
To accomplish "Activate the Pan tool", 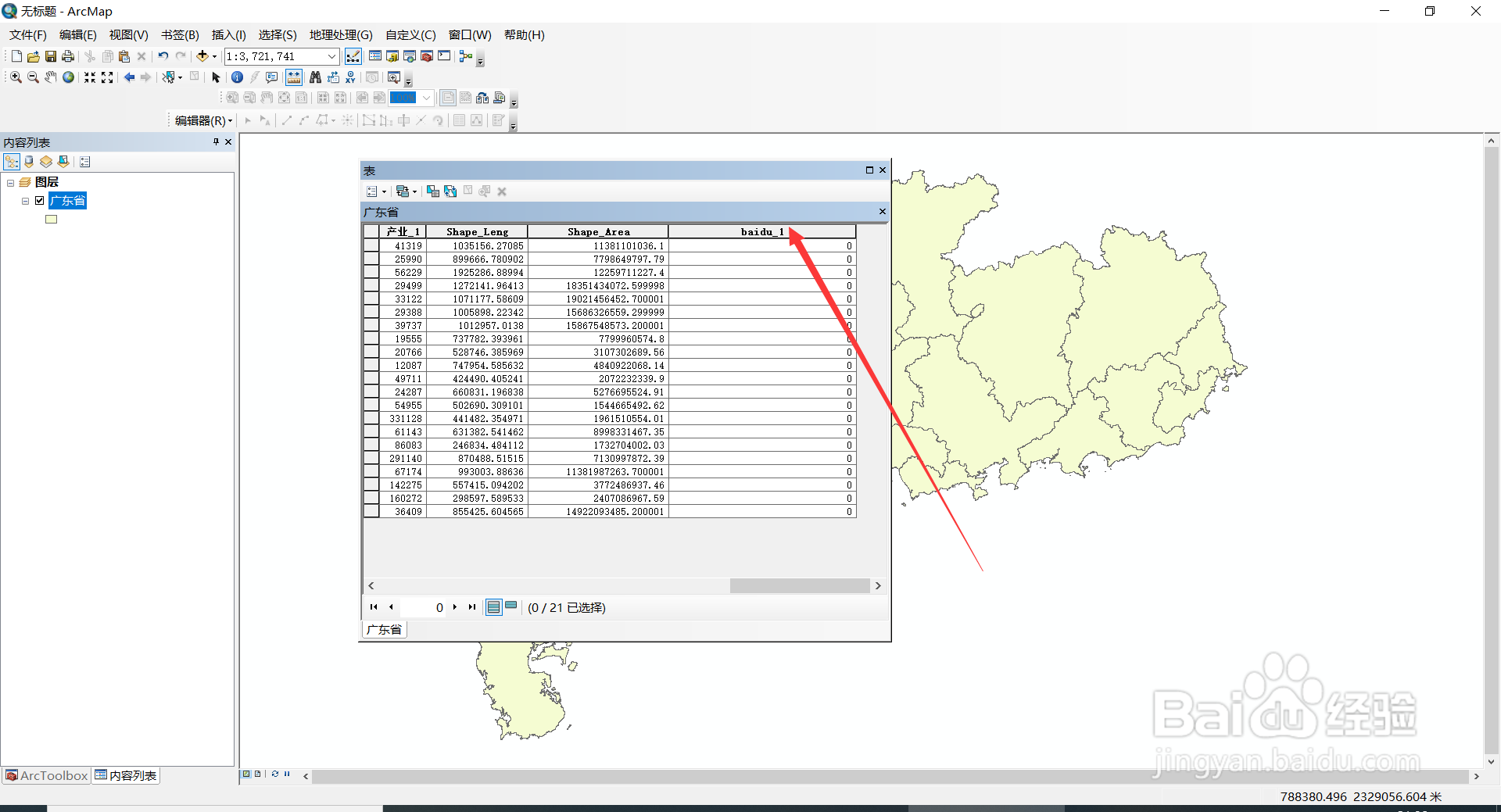I will (x=50, y=77).
